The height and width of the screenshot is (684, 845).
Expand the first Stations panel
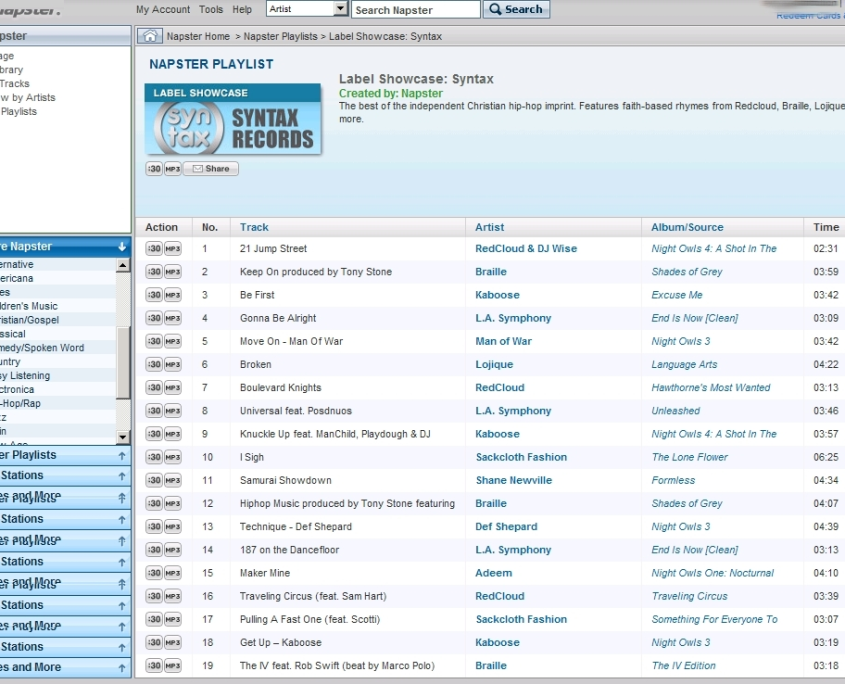[x=122, y=476]
